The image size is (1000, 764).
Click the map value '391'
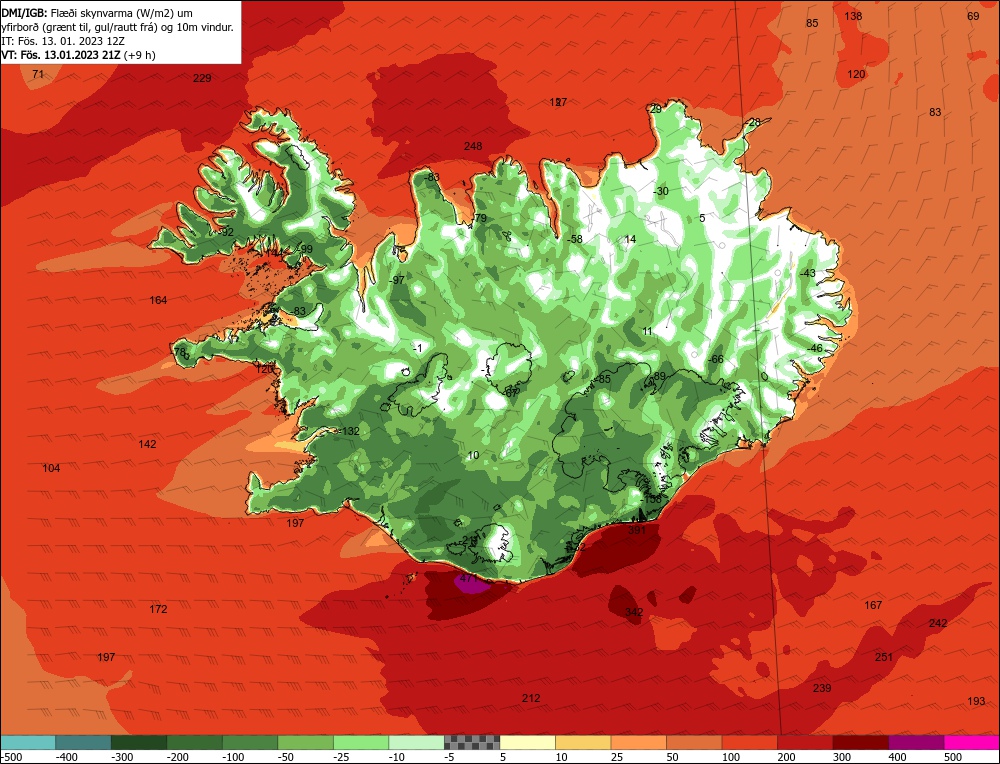[637, 530]
